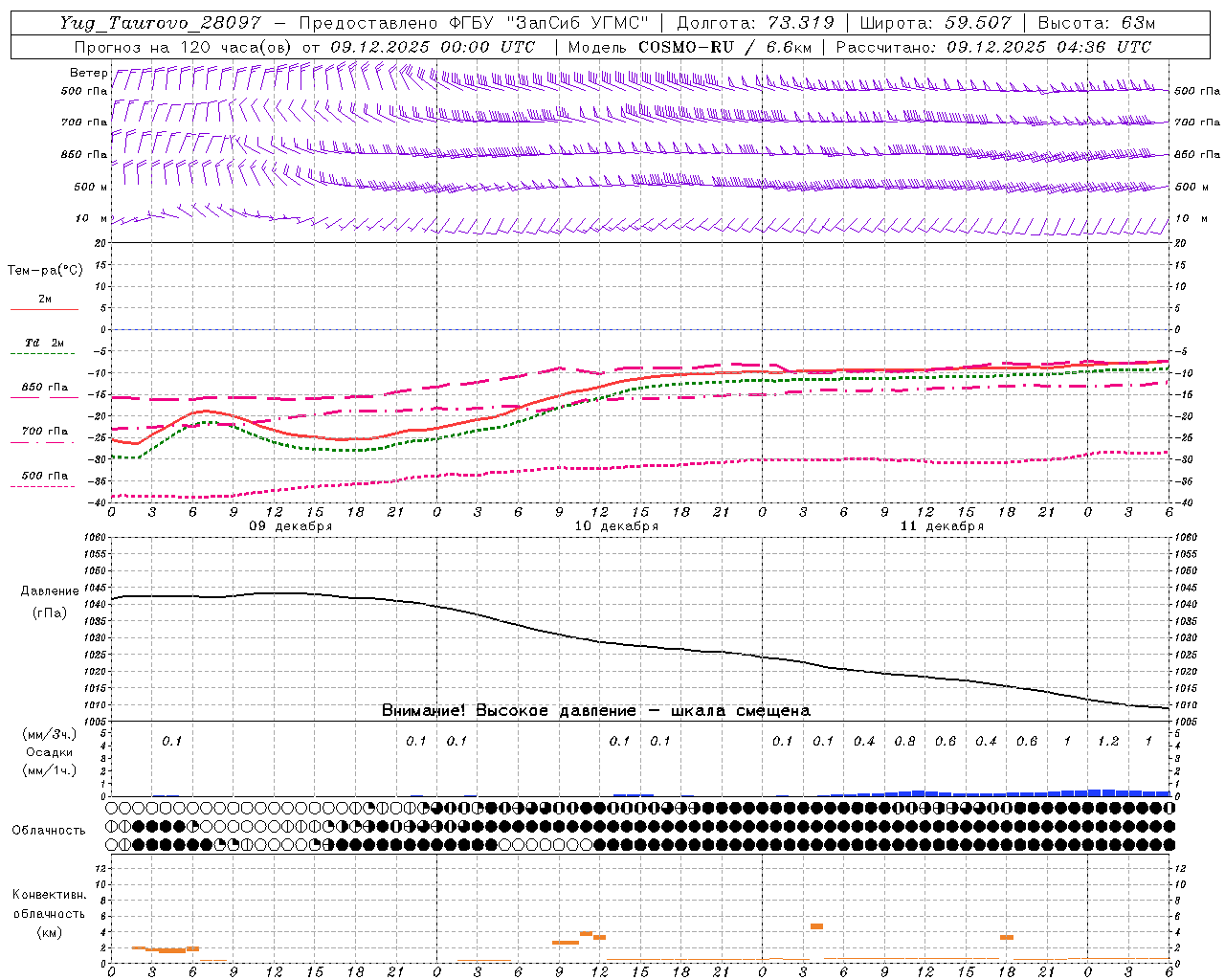Click the '(мм/3ч.)' precipitation unit label

(50, 734)
